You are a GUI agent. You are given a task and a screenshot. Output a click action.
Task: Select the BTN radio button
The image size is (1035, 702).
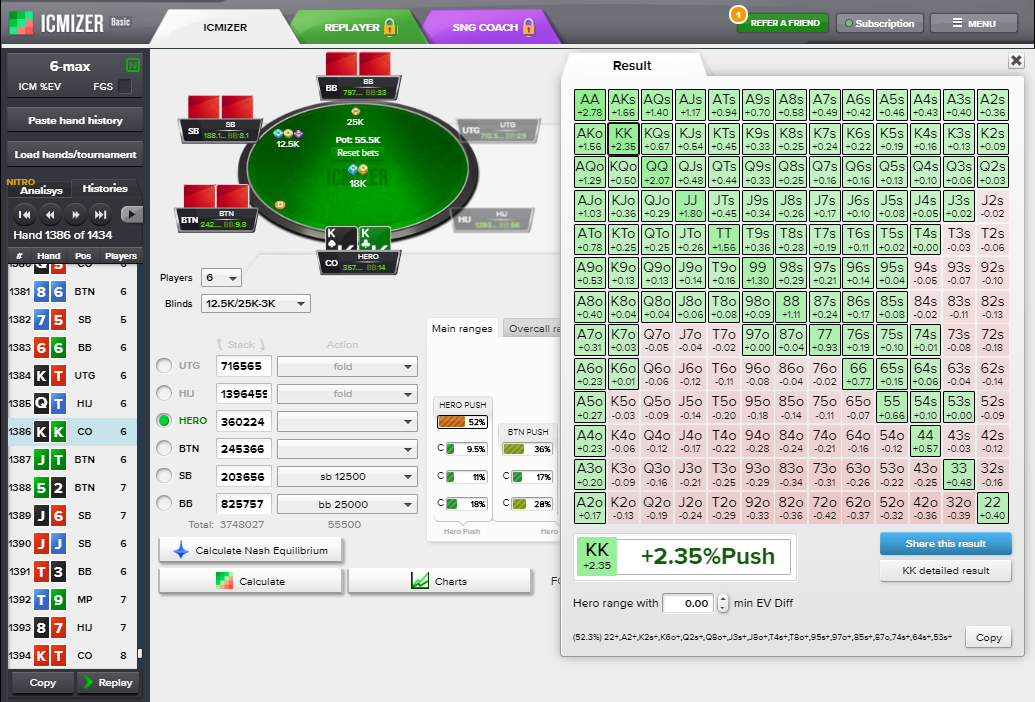(x=164, y=448)
